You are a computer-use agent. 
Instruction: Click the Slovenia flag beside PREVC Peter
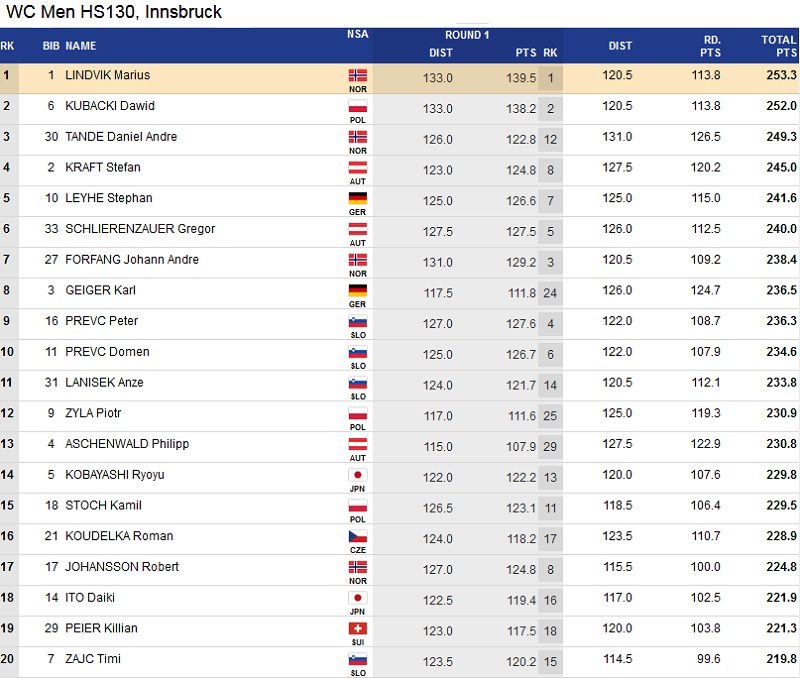pyautogui.click(x=357, y=321)
